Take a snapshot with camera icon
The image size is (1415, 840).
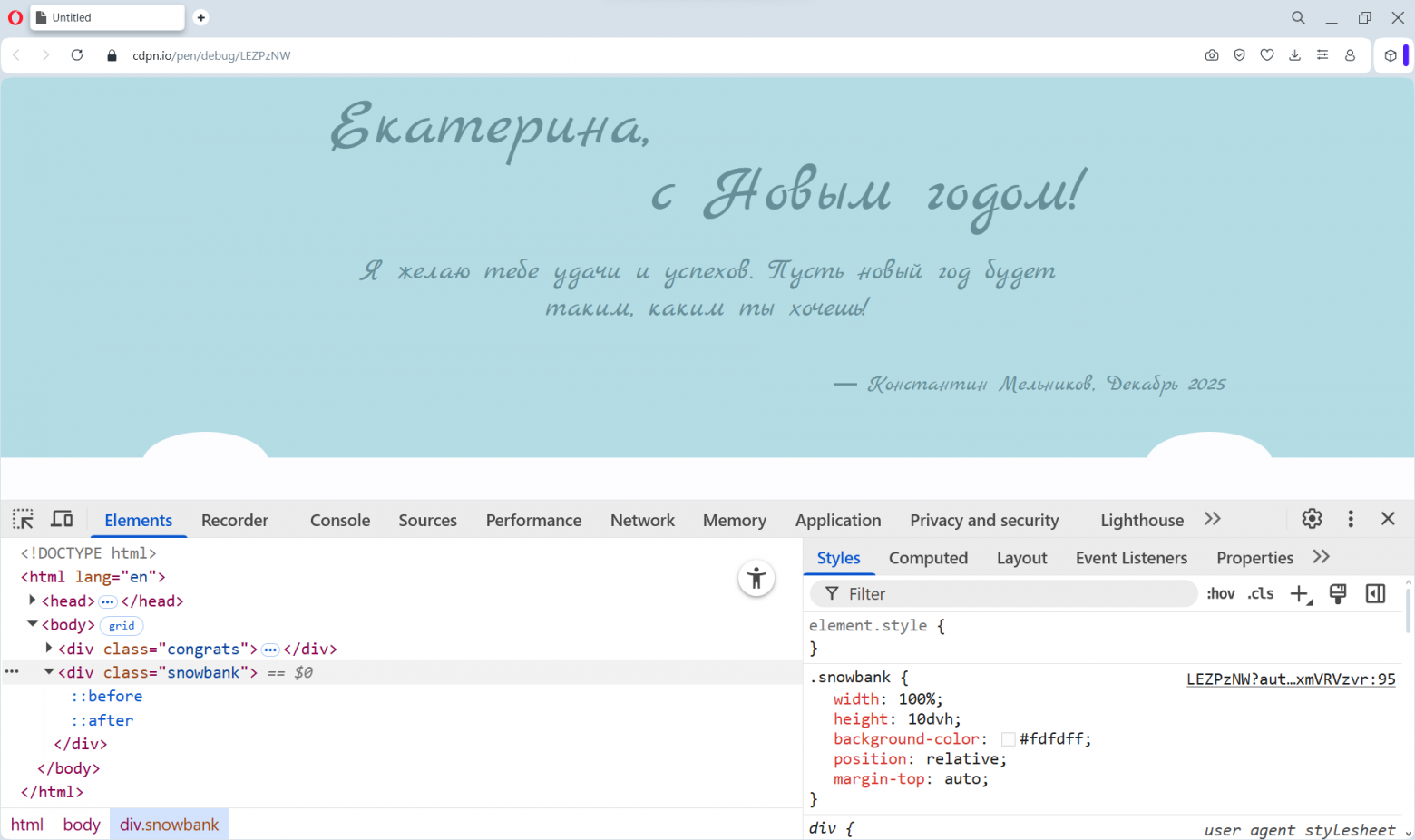(x=1212, y=55)
